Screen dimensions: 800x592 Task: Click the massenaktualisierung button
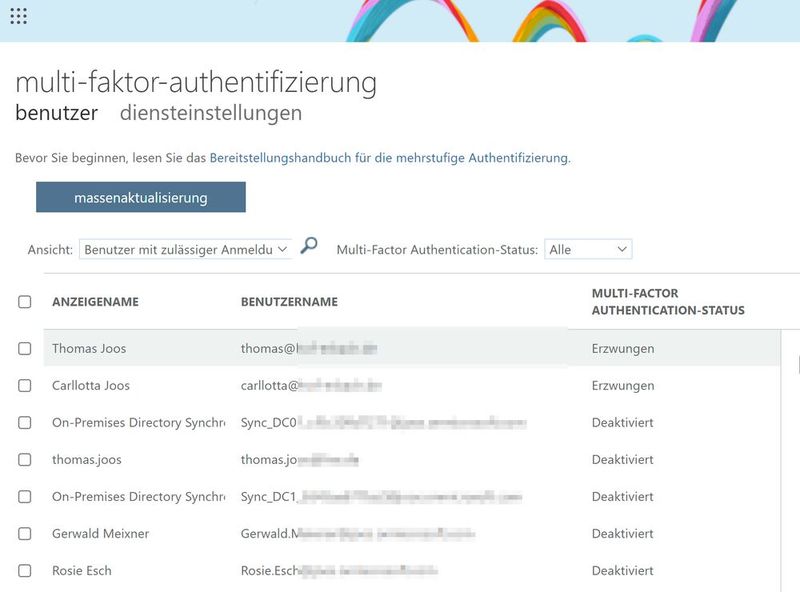pyautogui.click(x=141, y=197)
